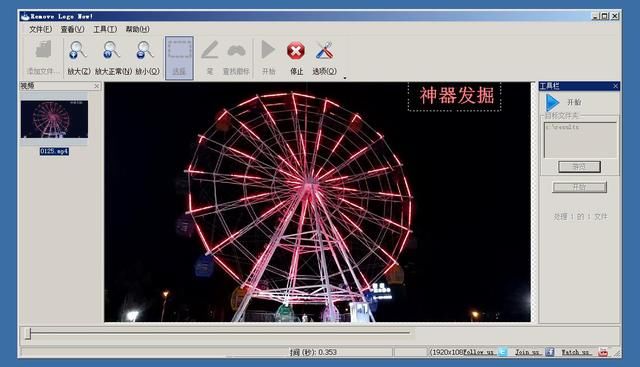Click the Twitter bird icon
640x367 pixels.
503,352
